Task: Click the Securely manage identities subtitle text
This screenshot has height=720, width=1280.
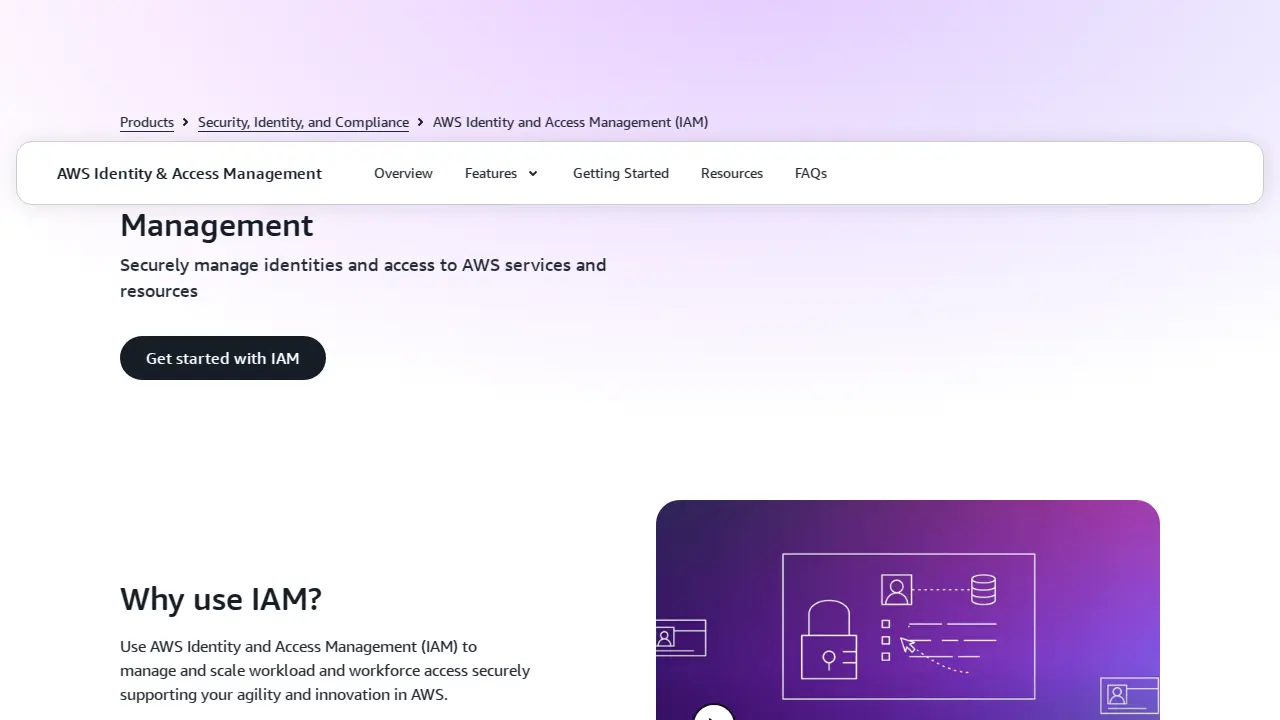Action: pos(363,278)
